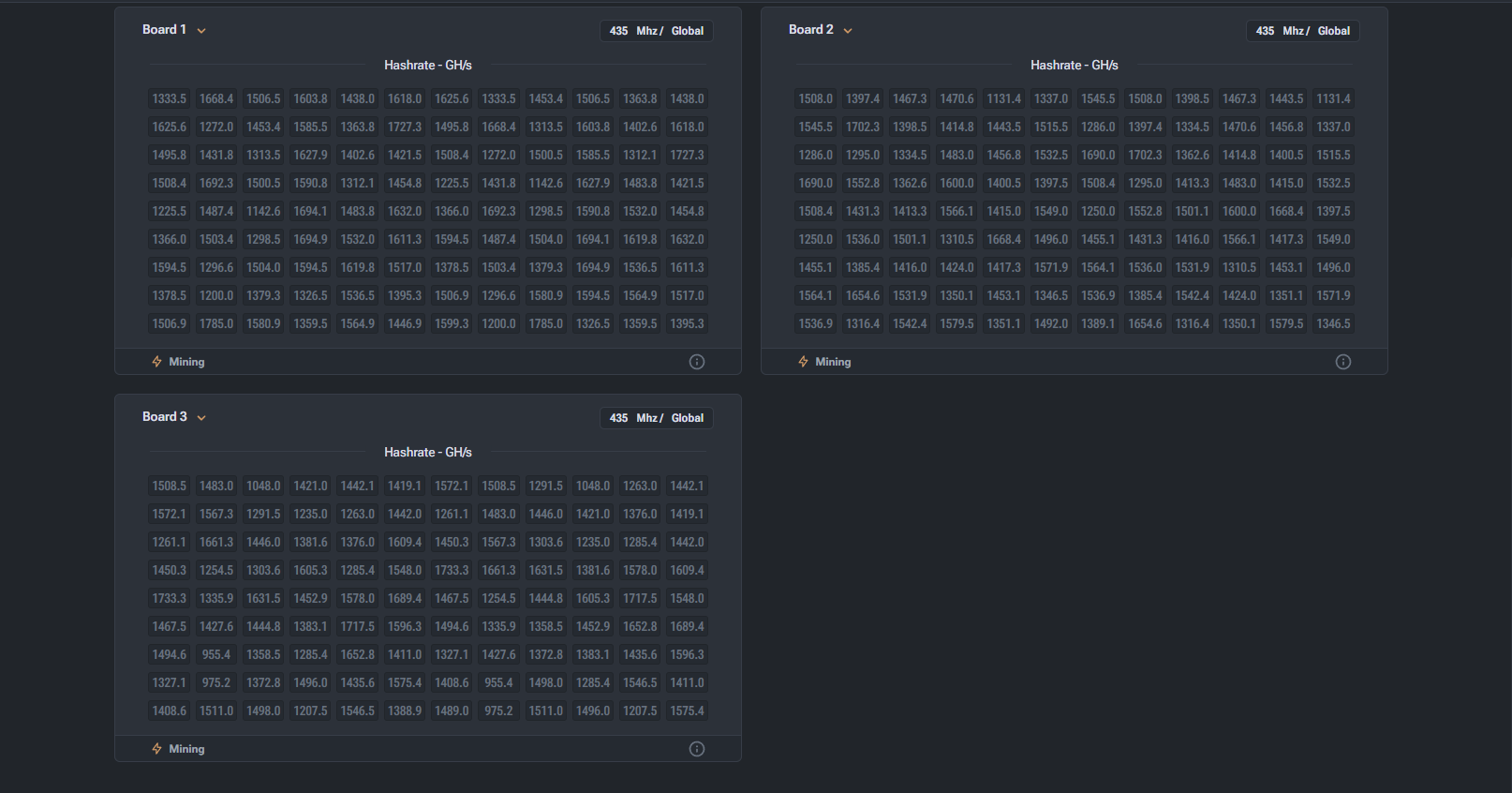The image size is (1512, 793).
Task: Click the Mining status label on Board 3
Action: [186, 749]
